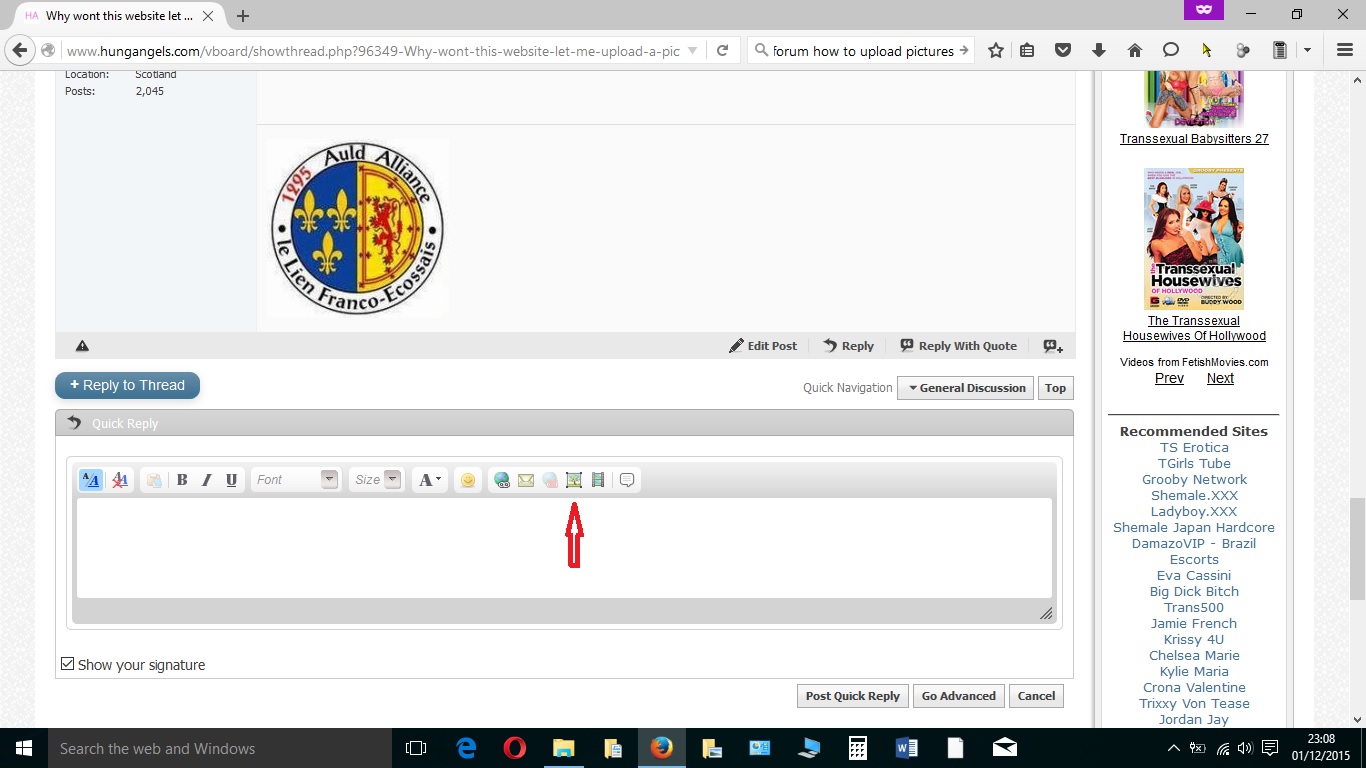The width and height of the screenshot is (1366, 768).
Task: Click the grey bubbles extension icon
Action: point(1243,50)
